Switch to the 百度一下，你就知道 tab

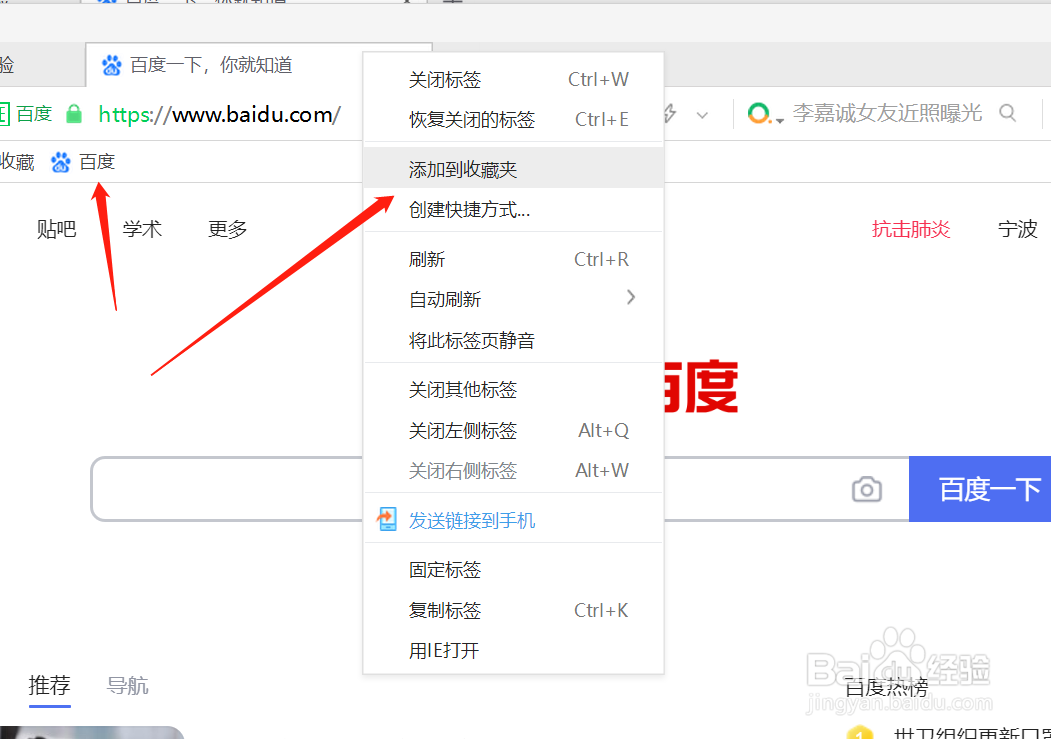225,65
